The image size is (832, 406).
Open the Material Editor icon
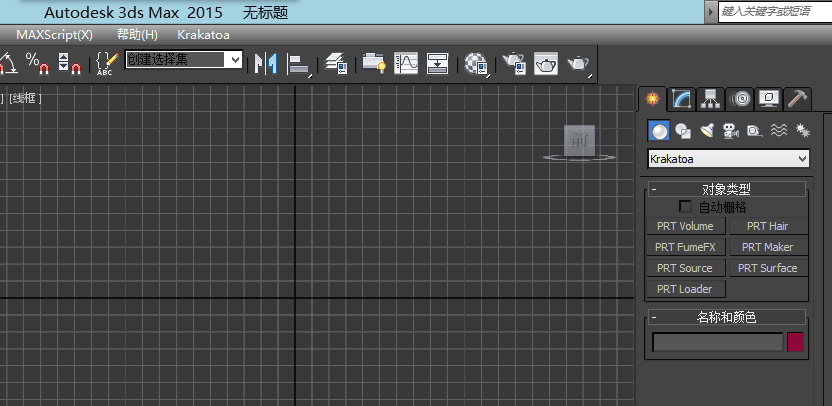tap(476, 64)
